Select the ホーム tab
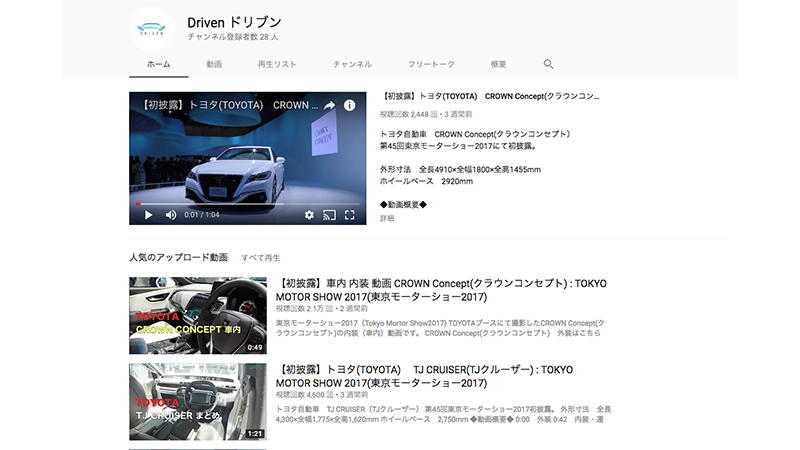 [x=159, y=64]
